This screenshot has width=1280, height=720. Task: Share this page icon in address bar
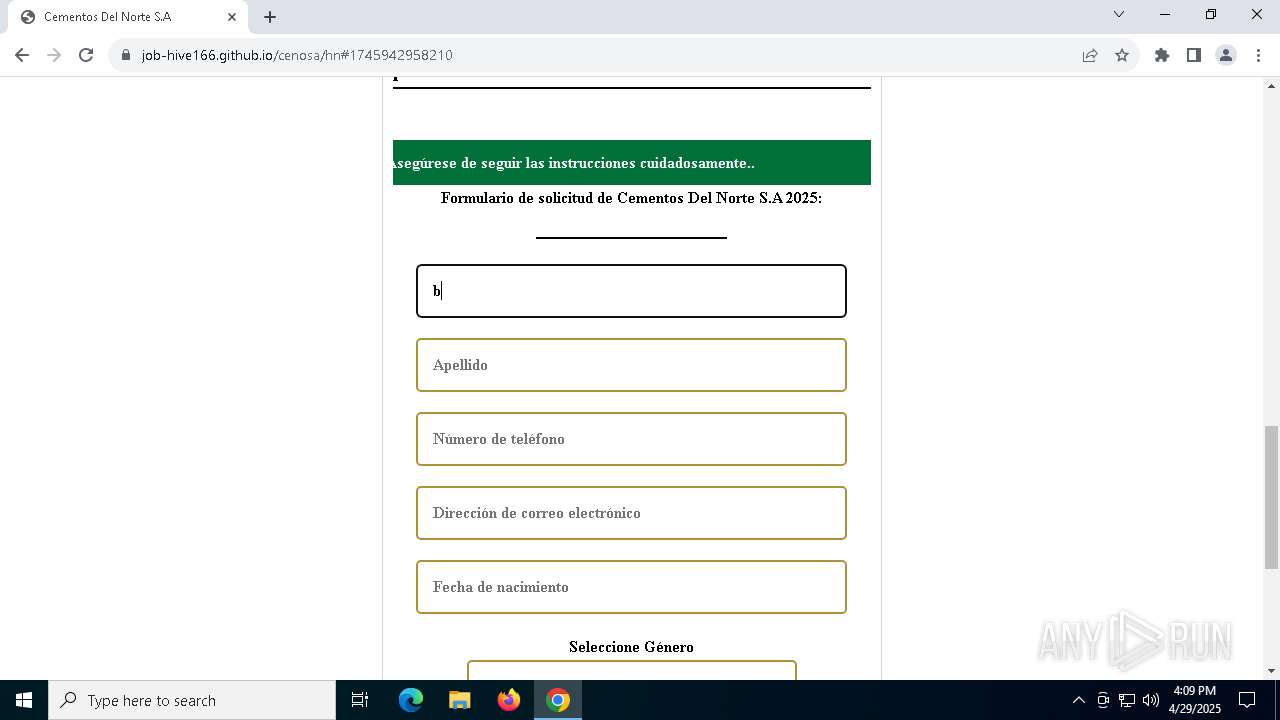(x=1090, y=55)
